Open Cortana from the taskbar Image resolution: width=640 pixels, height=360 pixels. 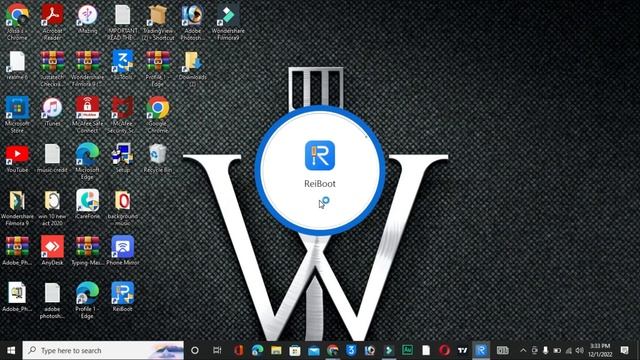195,350
